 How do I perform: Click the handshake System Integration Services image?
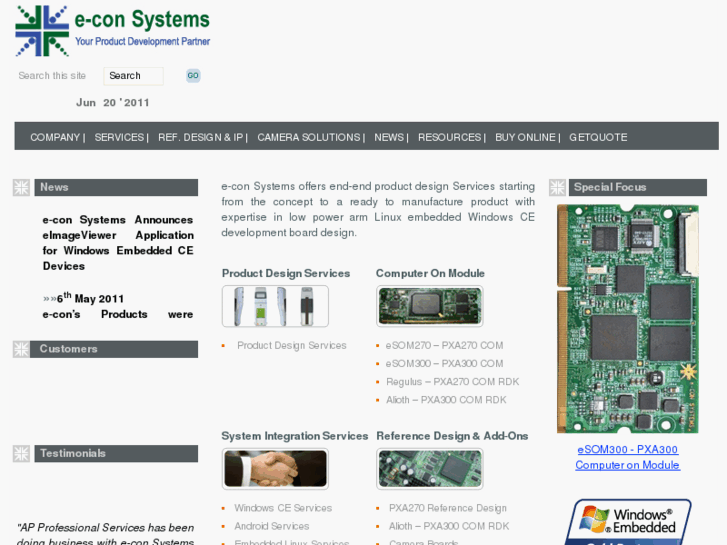click(x=275, y=468)
